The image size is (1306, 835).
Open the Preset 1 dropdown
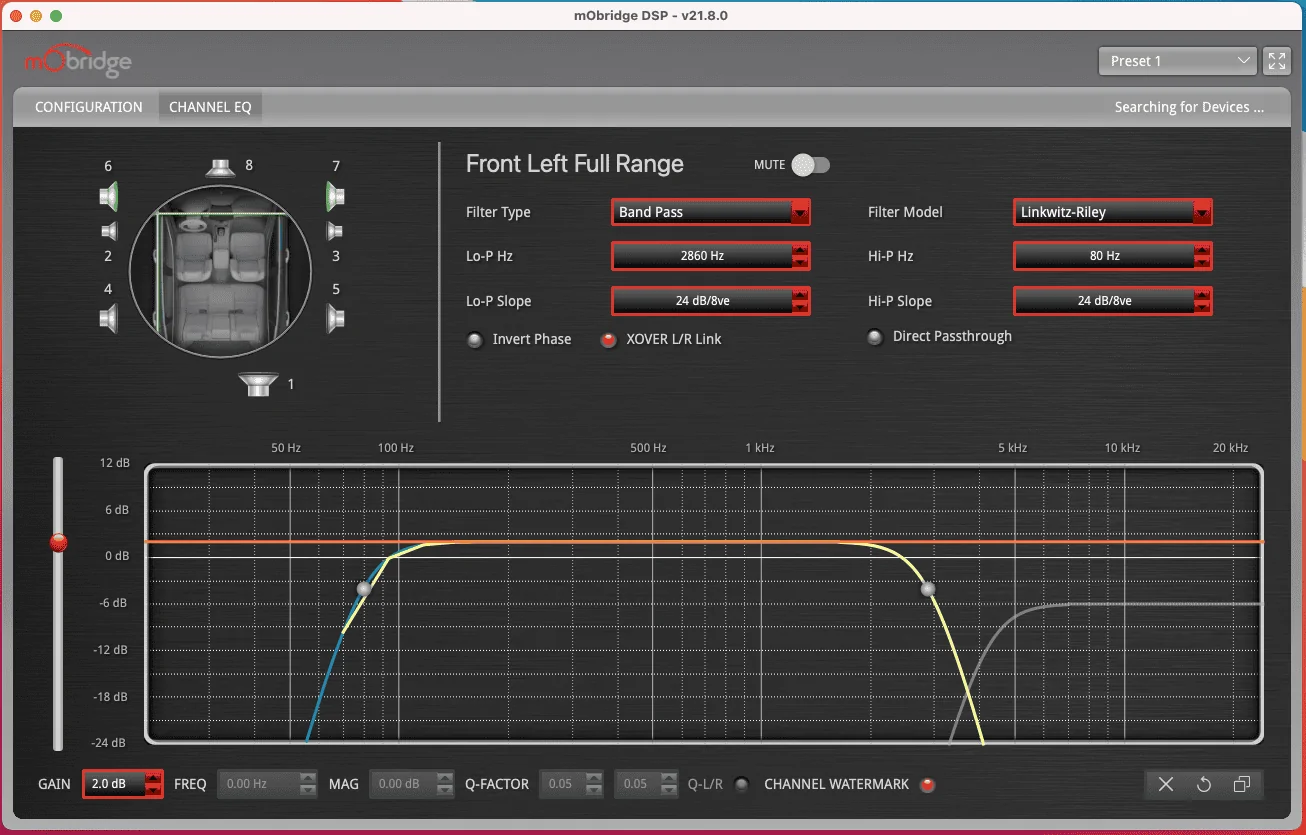tap(1177, 61)
